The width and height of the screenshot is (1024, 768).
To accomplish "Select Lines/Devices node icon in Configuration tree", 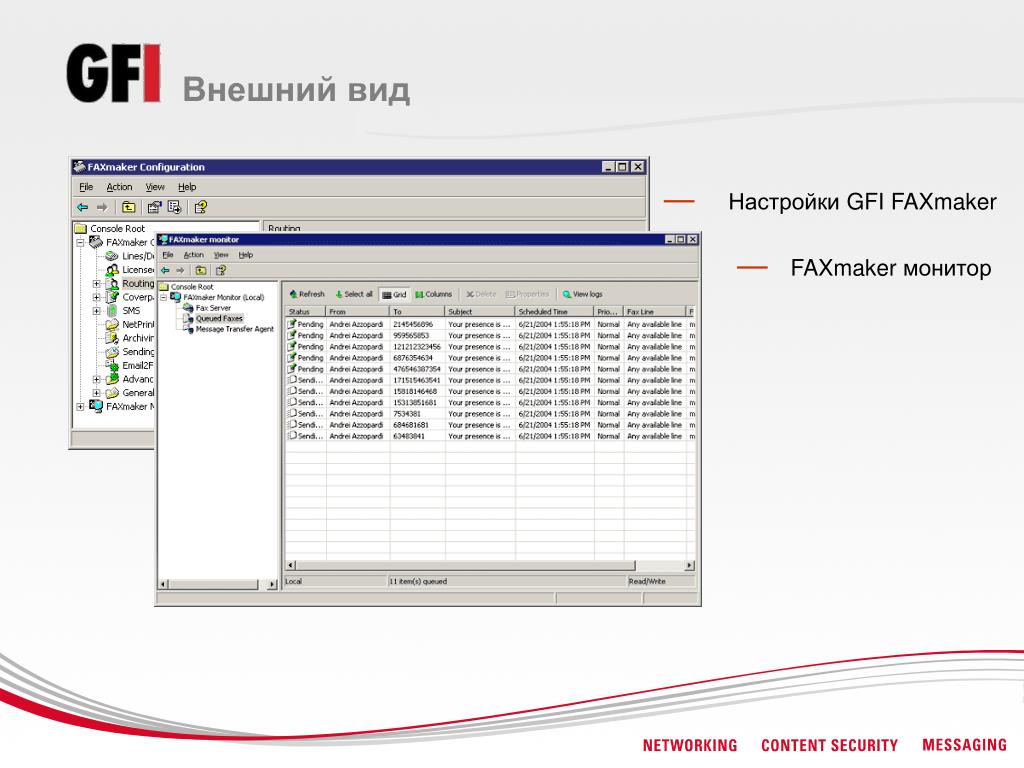I will [112, 256].
